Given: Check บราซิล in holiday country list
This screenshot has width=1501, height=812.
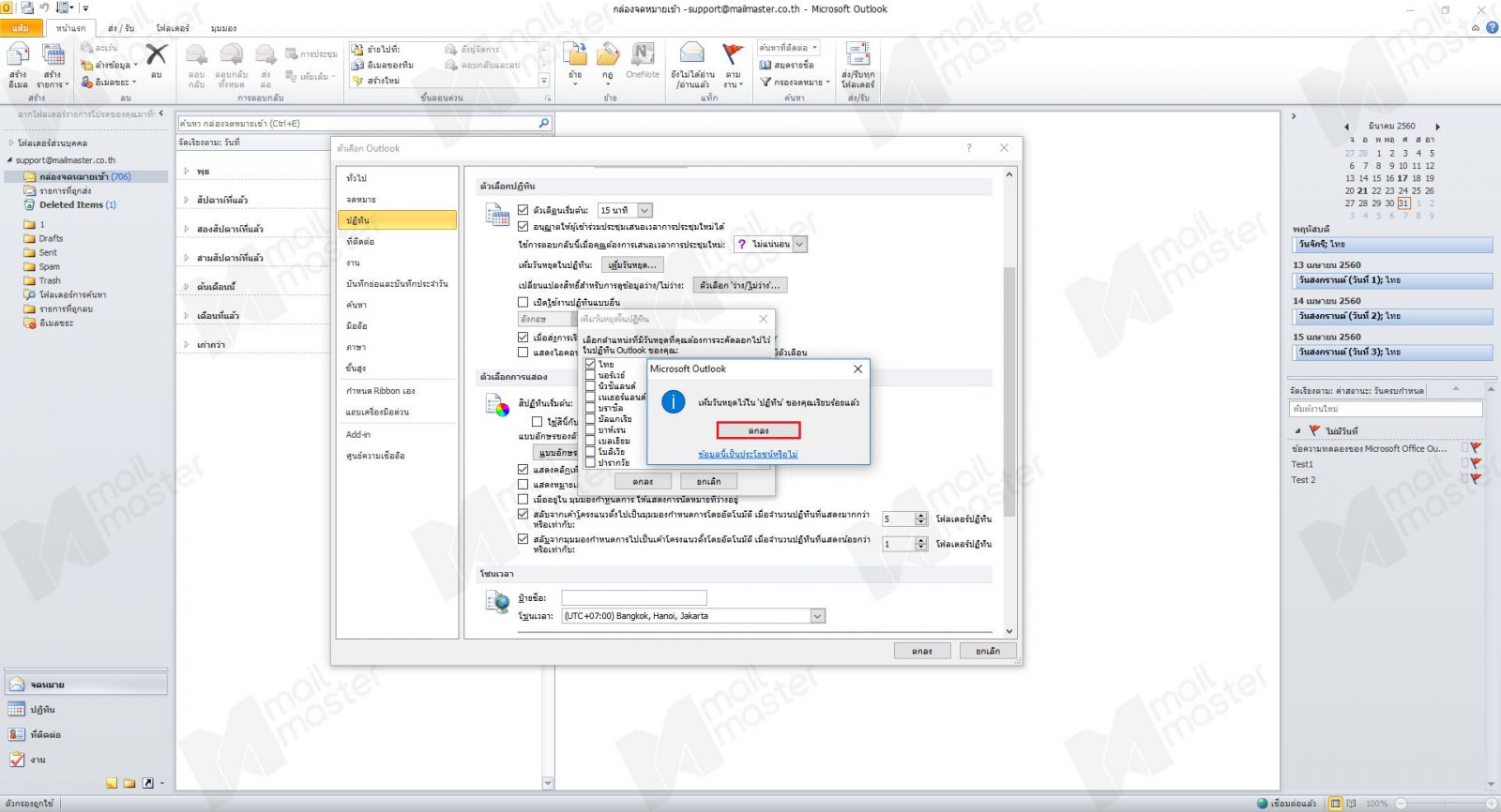Looking at the screenshot, I should 590,408.
